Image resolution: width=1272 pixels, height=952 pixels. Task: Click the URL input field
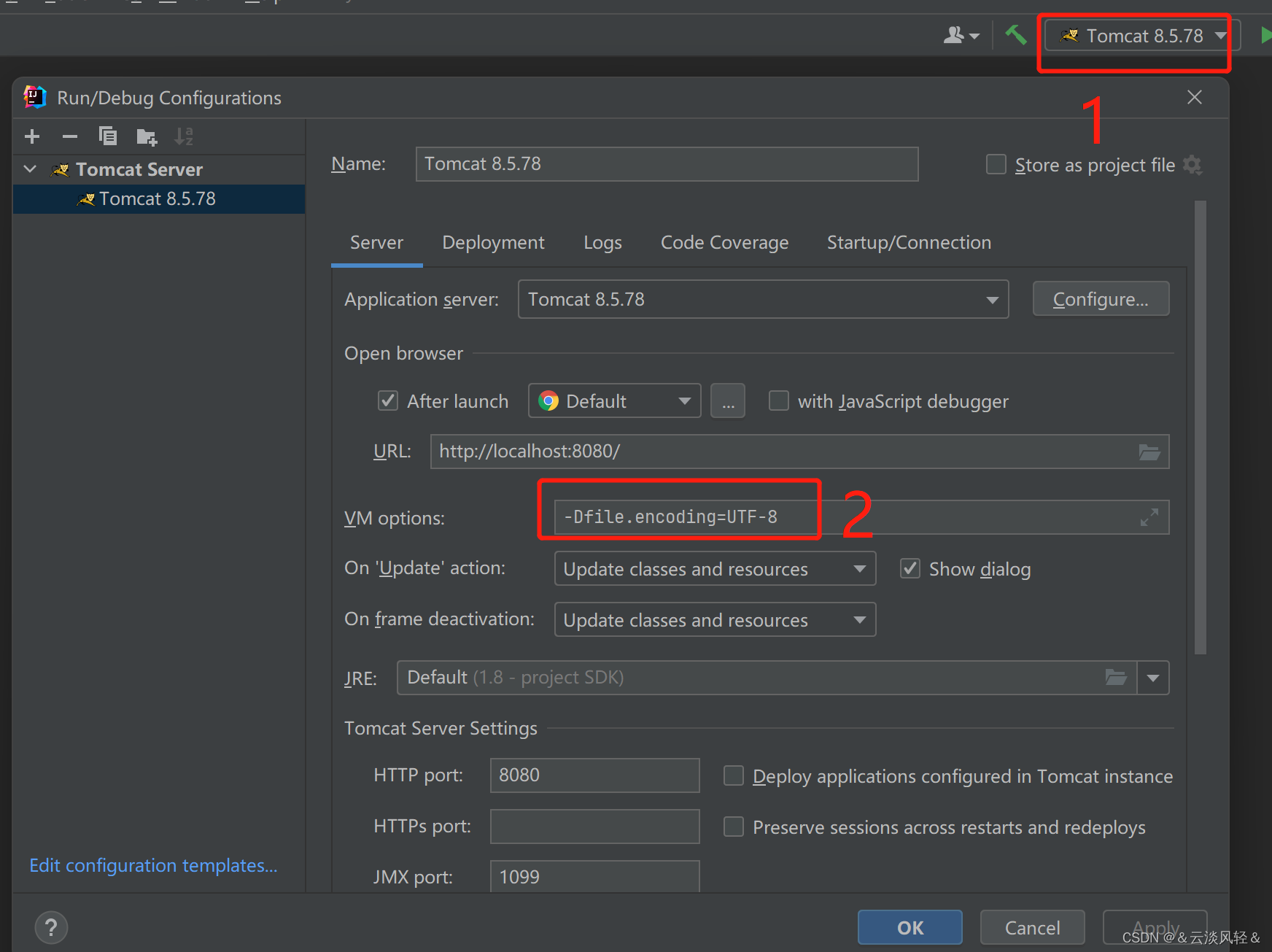tap(799, 452)
